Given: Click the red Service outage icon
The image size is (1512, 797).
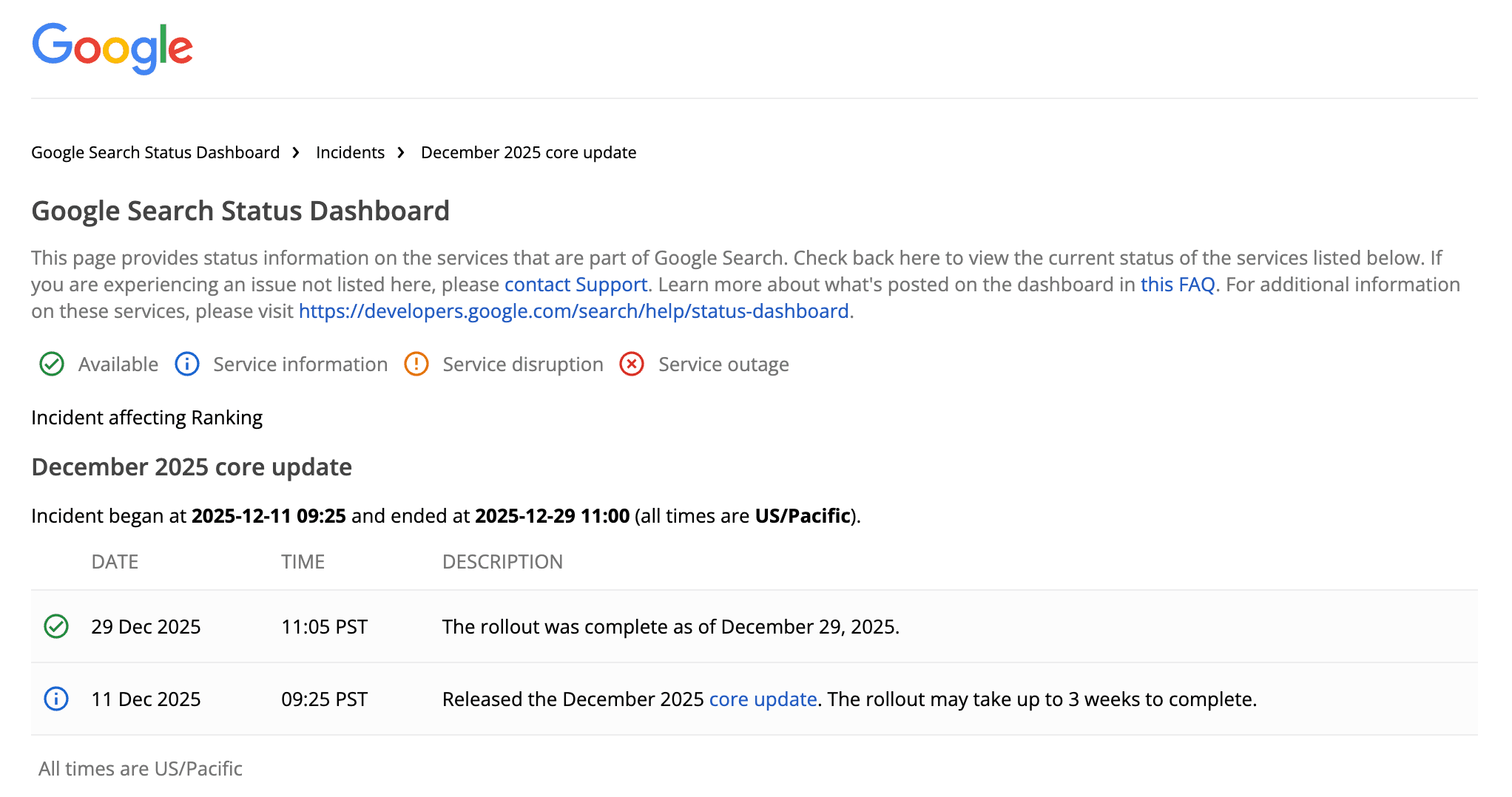Looking at the screenshot, I should [x=631, y=364].
